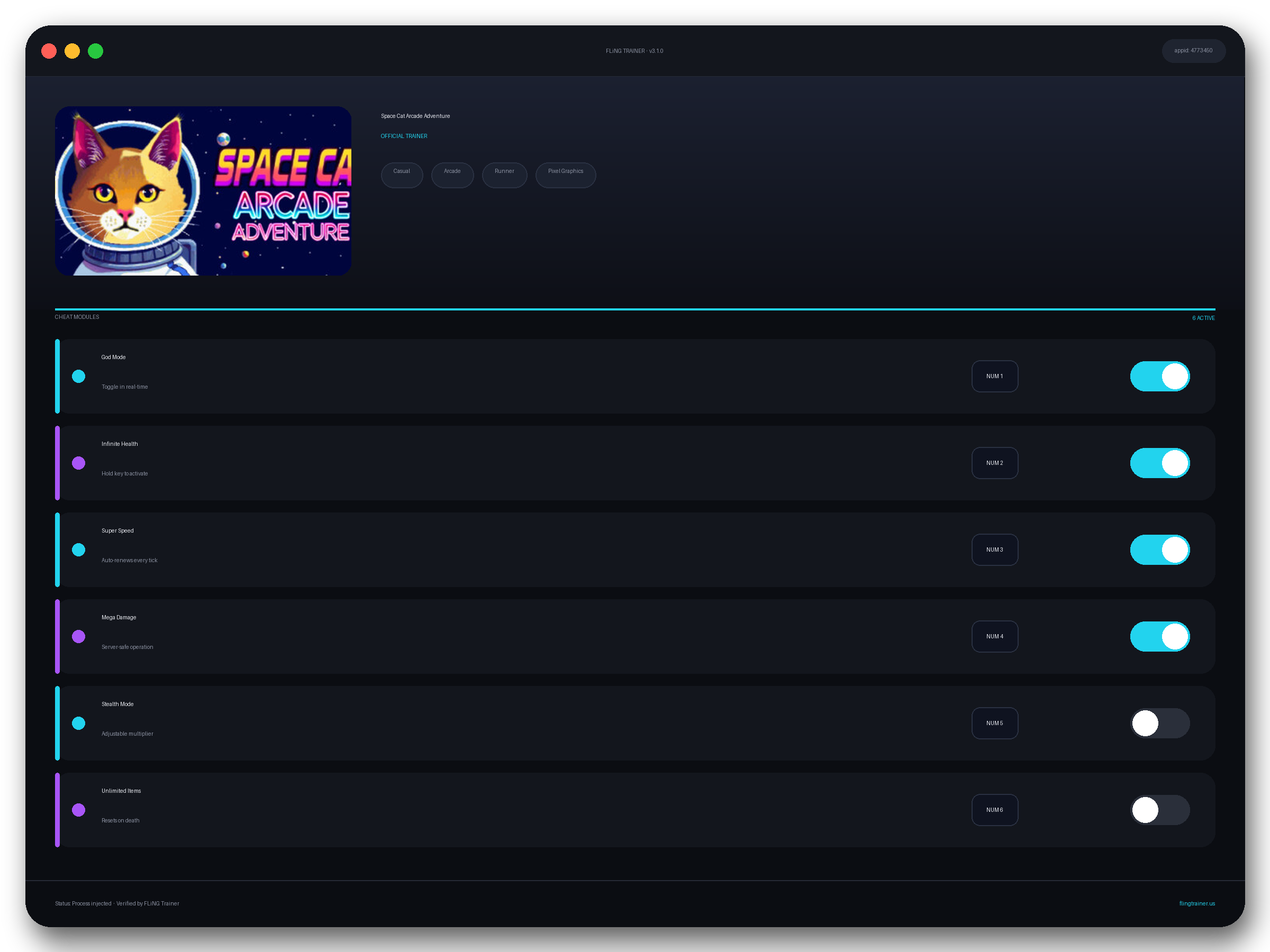
Task: Click the FLiNG TRAINER v3.1.0 window title
Action: click(x=634, y=51)
